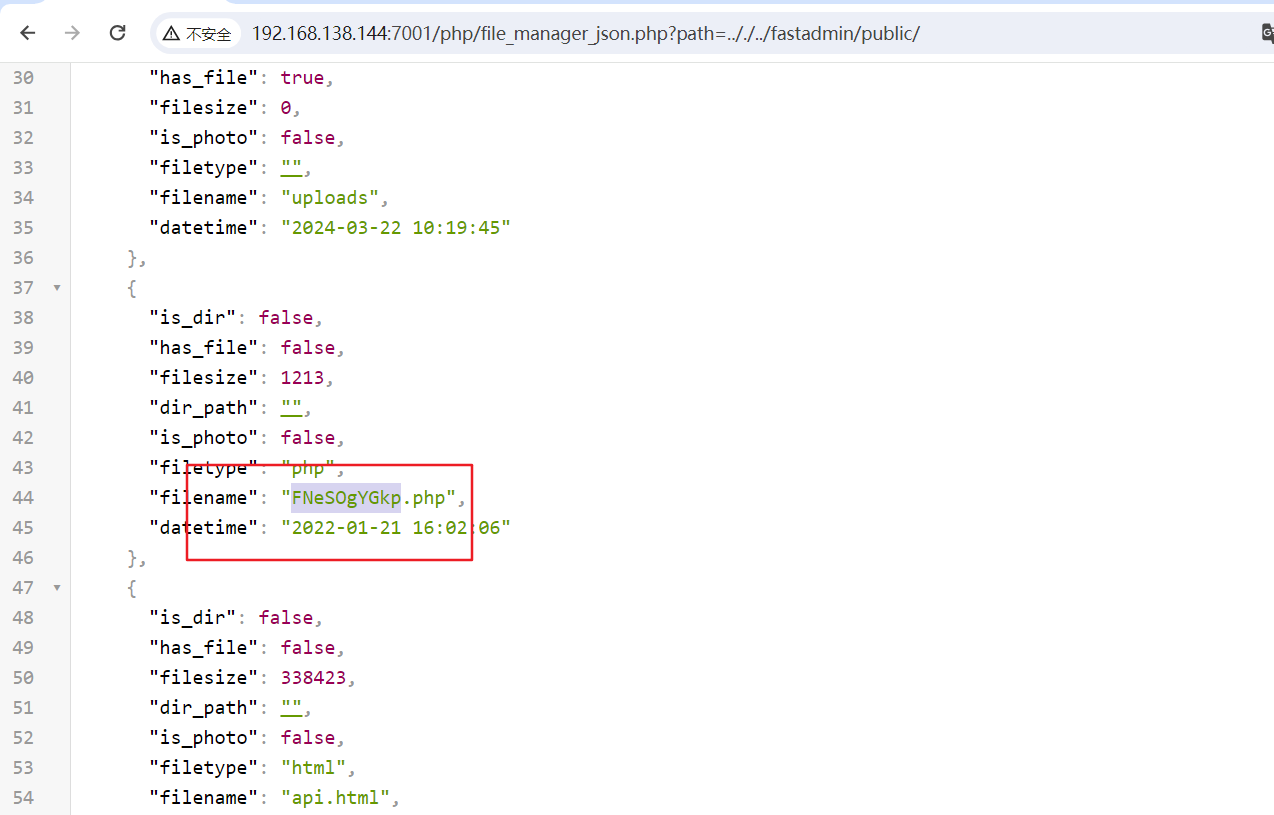Click the "filename" key on line 34

(204, 197)
